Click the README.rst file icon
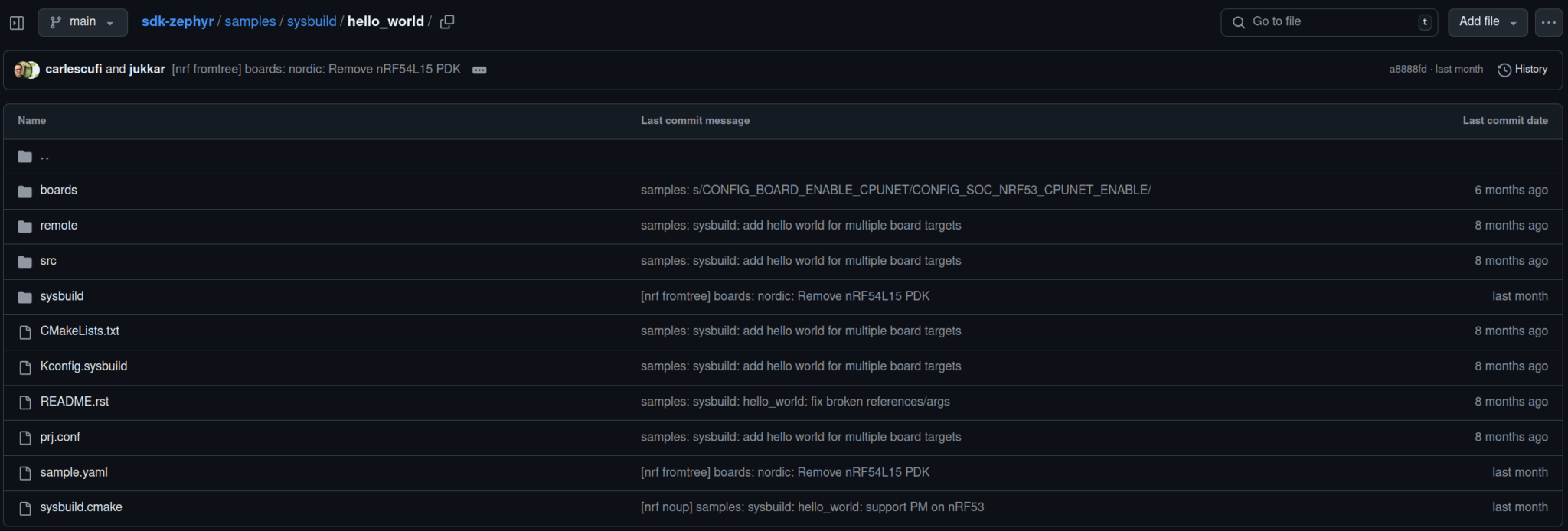 25,402
